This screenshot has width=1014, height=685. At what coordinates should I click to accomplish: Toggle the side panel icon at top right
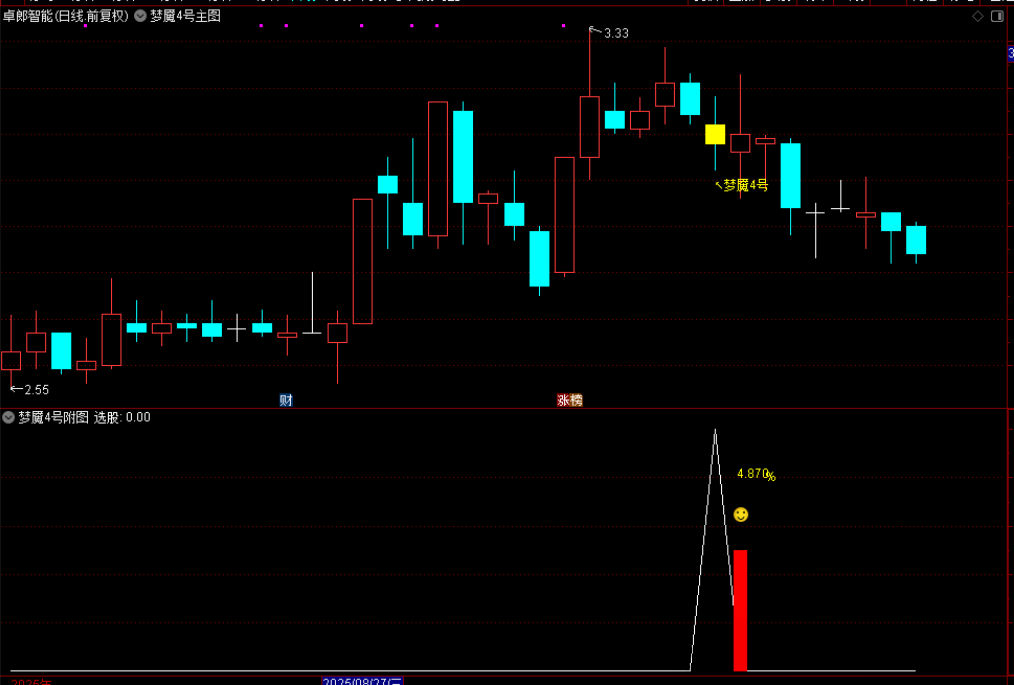pos(997,16)
